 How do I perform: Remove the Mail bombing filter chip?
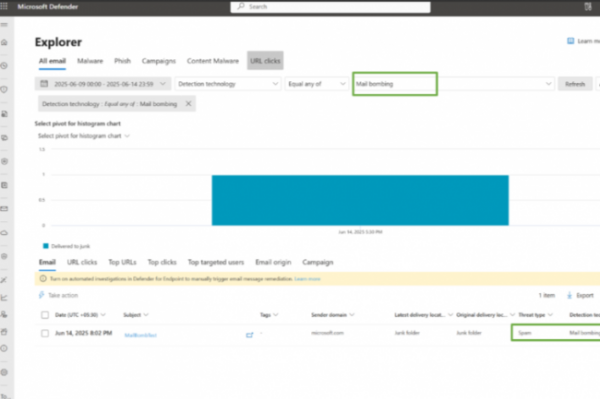point(188,104)
